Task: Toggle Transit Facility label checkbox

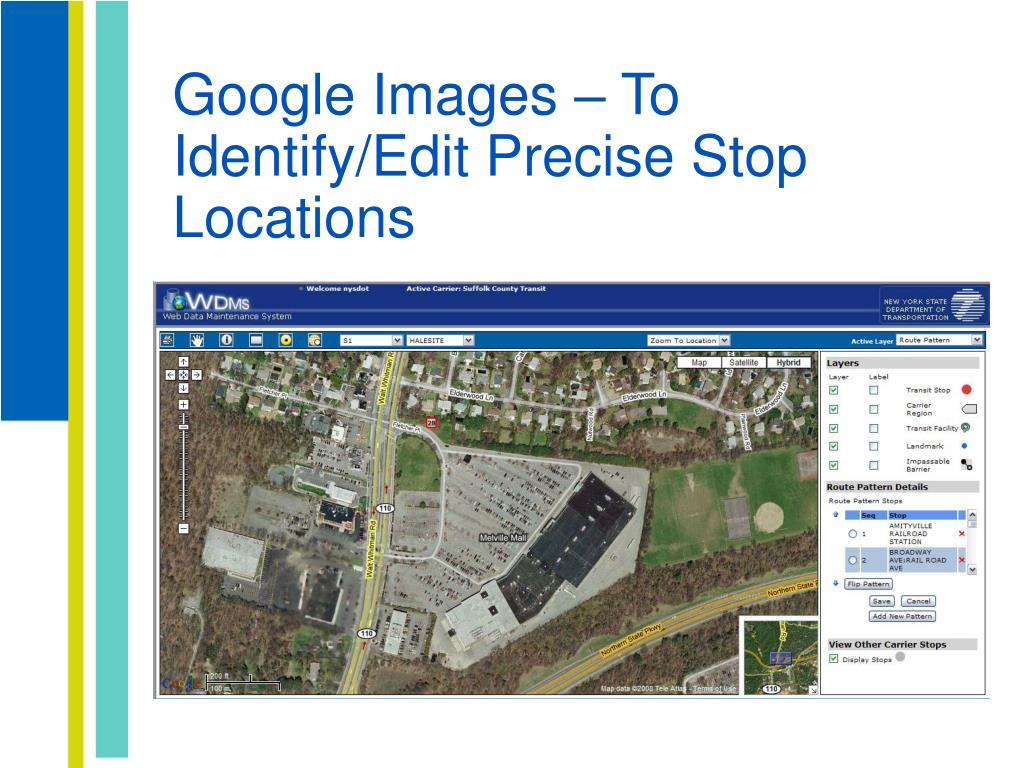Action: point(873,428)
